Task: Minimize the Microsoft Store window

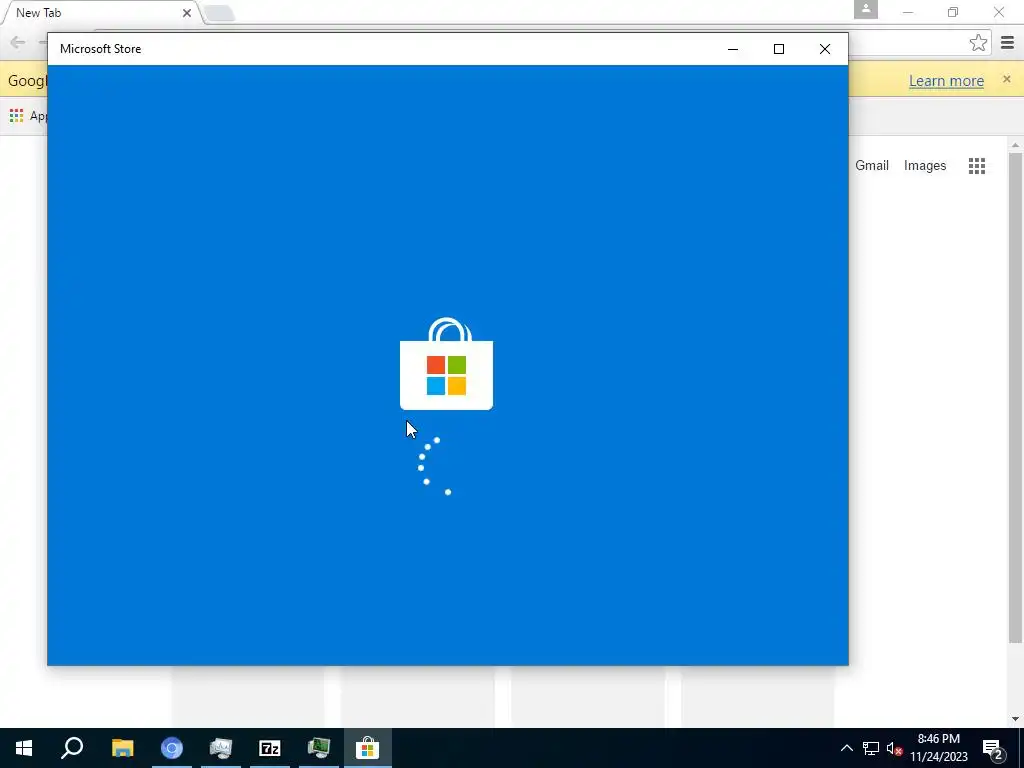Action: (733, 49)
